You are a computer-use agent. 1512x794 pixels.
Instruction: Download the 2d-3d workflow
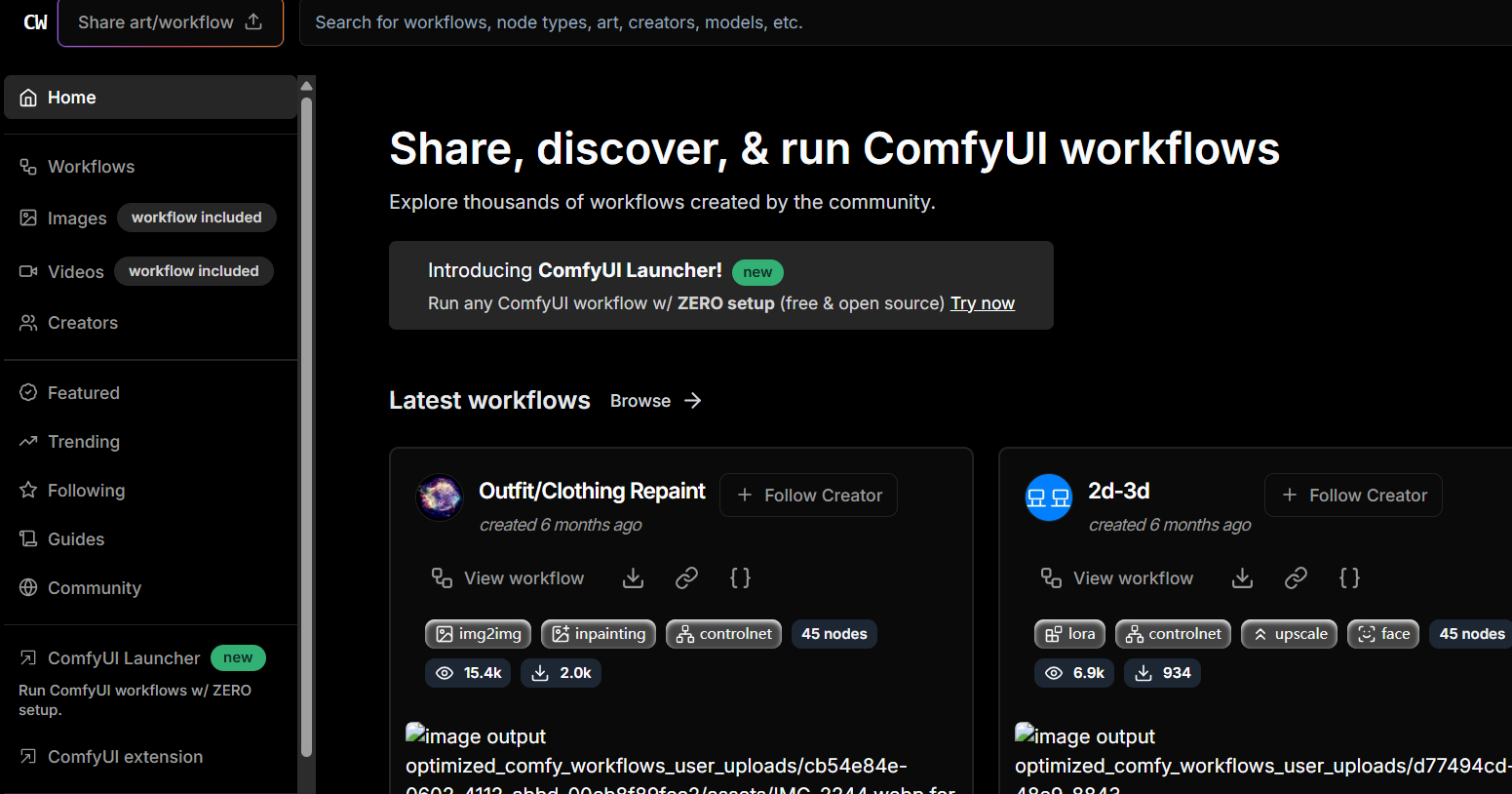(x=1243, y=578)
